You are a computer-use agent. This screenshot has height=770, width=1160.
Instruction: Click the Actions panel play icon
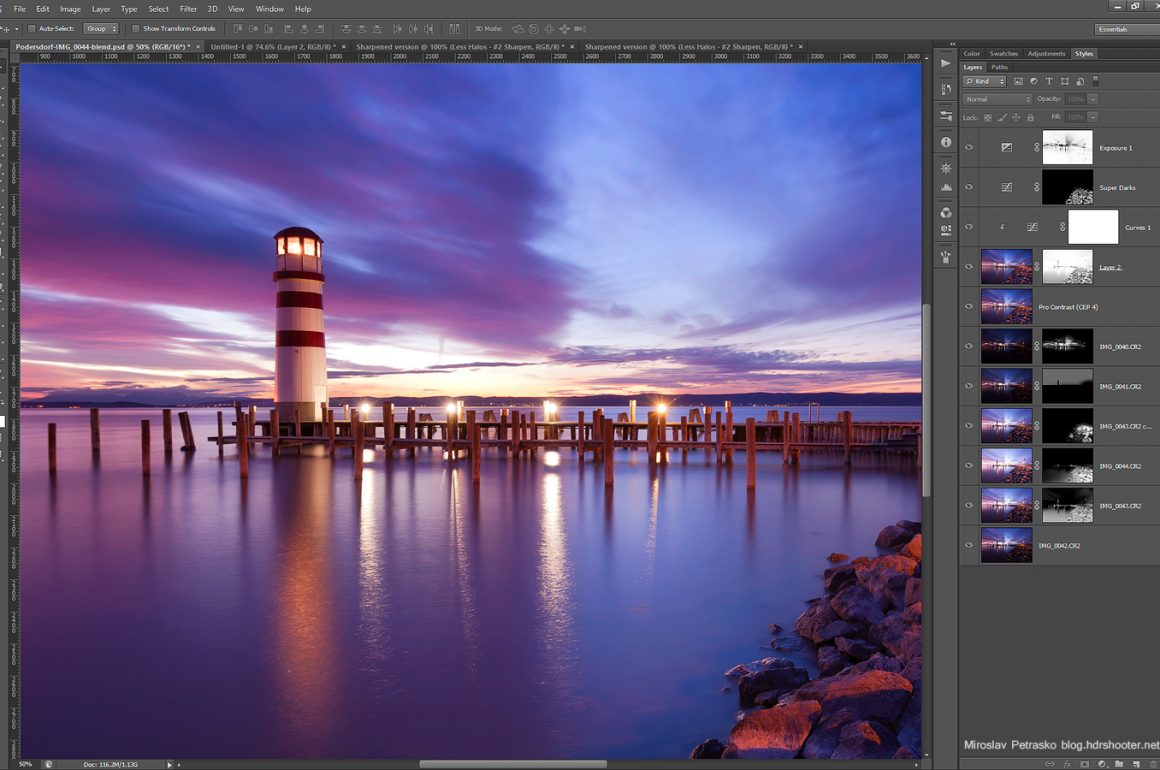pos(946,63)
